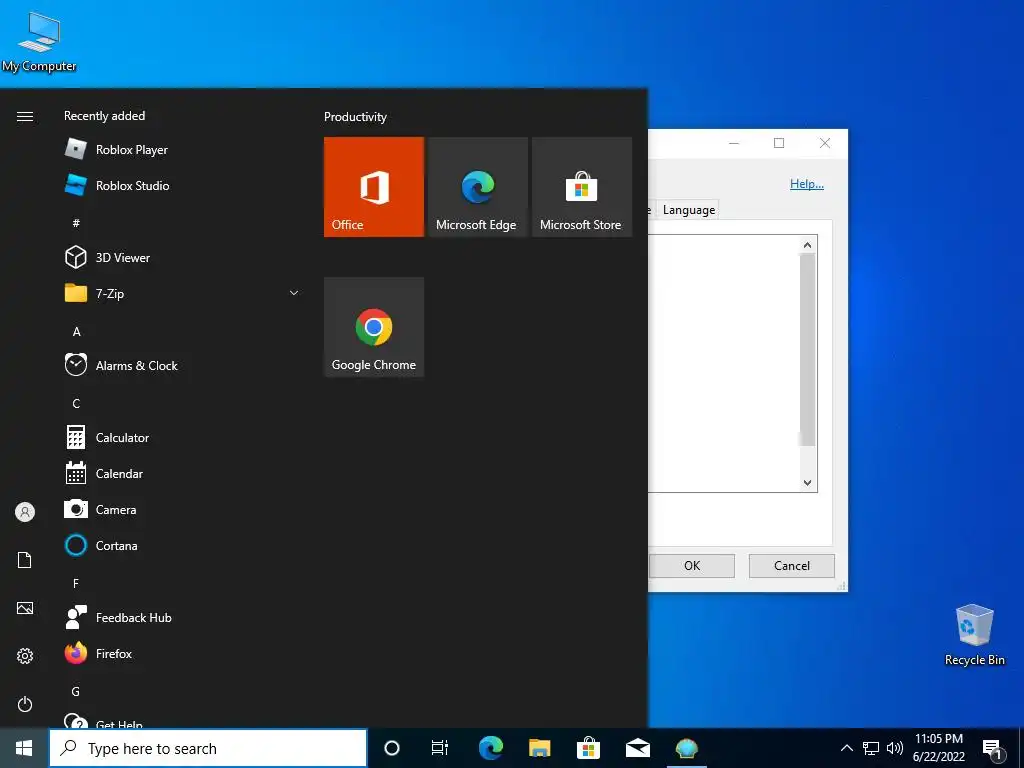Maximize the dialog window
Viewport: 1024px width, 768px height.
[x=779, y=143]
